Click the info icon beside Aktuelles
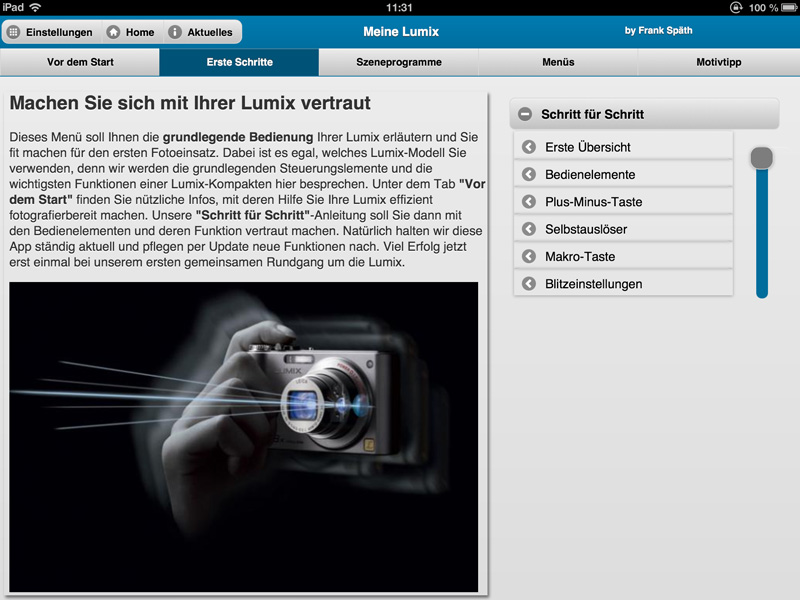Screen dimensions: 800x600 (174, 32)
